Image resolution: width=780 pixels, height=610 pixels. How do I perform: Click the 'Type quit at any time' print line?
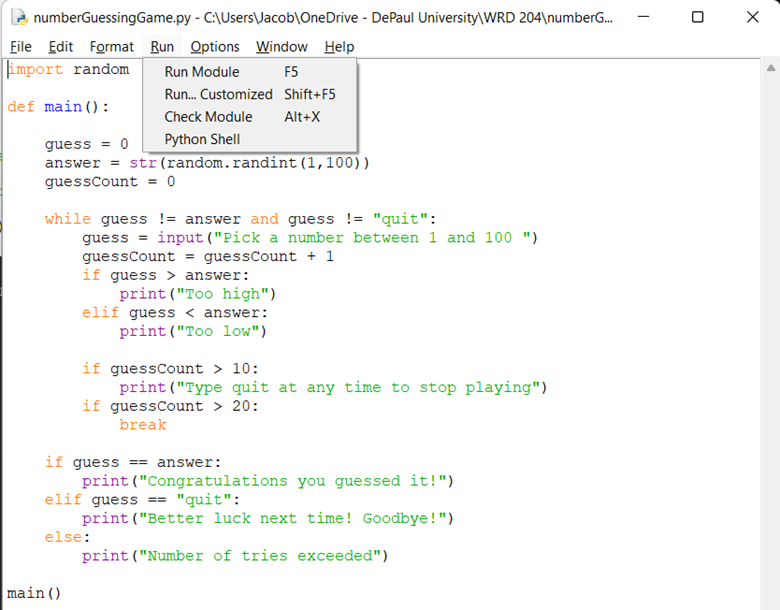[333, 387]
